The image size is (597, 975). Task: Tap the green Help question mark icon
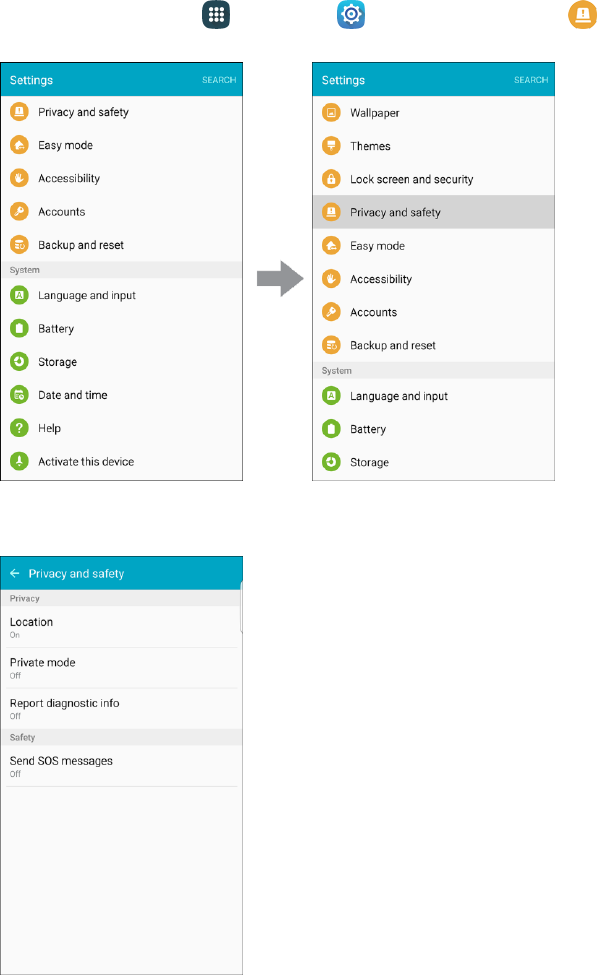coord(19,428)
